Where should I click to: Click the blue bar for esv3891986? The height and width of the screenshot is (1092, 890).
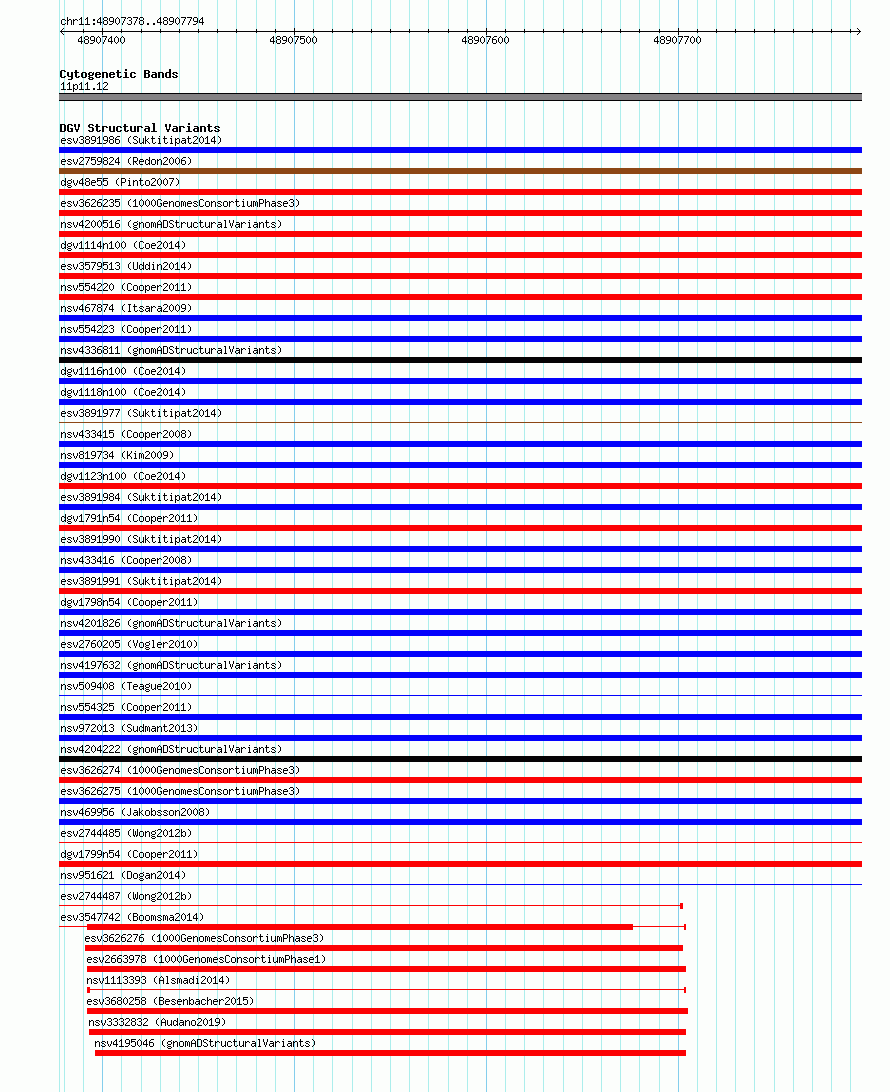coord(460,150)
